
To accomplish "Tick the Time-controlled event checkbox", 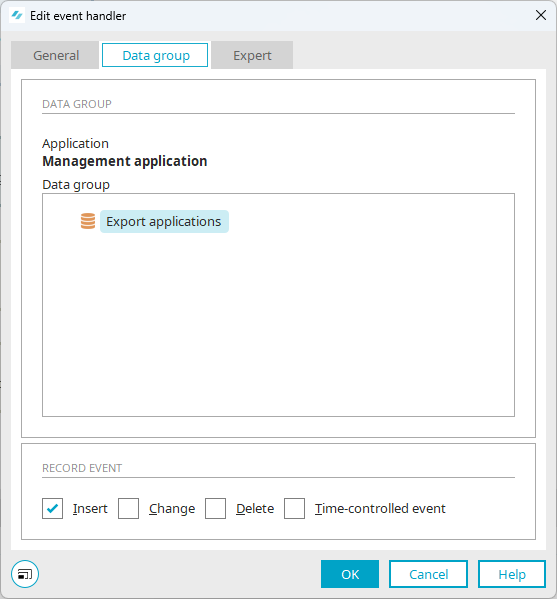I will (x=295, y=508).
